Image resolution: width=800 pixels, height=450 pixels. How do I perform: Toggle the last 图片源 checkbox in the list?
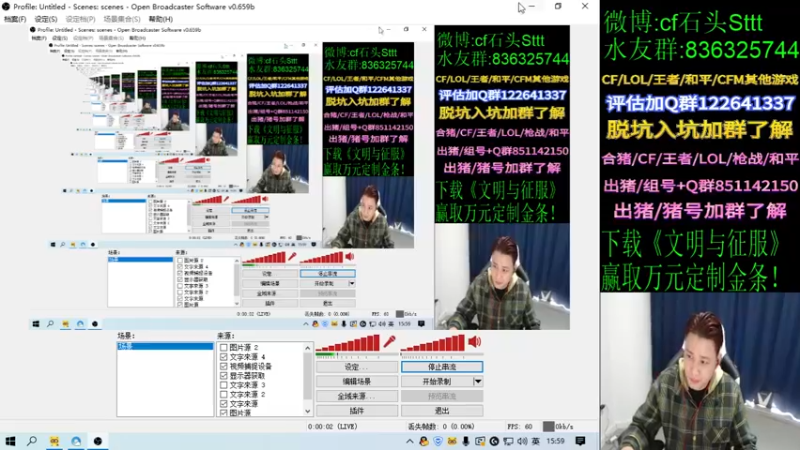pyautogui.click(x=223, y=413)
